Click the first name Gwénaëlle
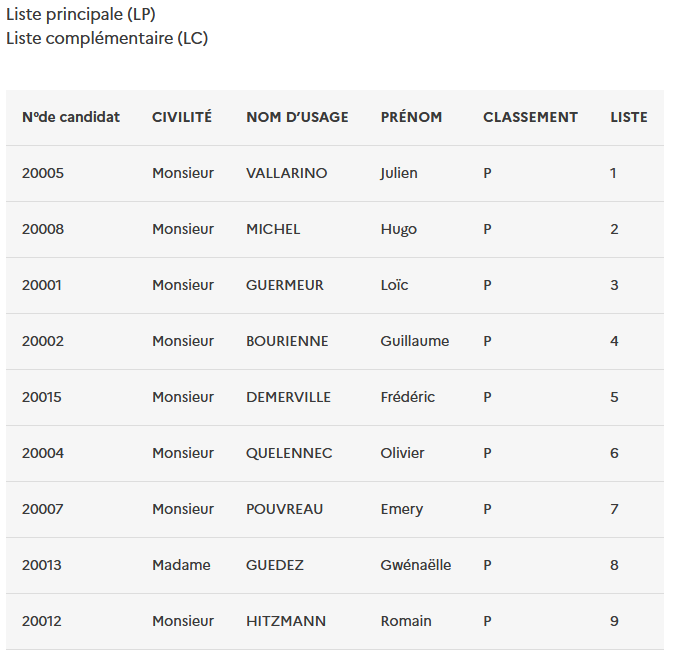The image size is (674, 660). pos(415,565)
